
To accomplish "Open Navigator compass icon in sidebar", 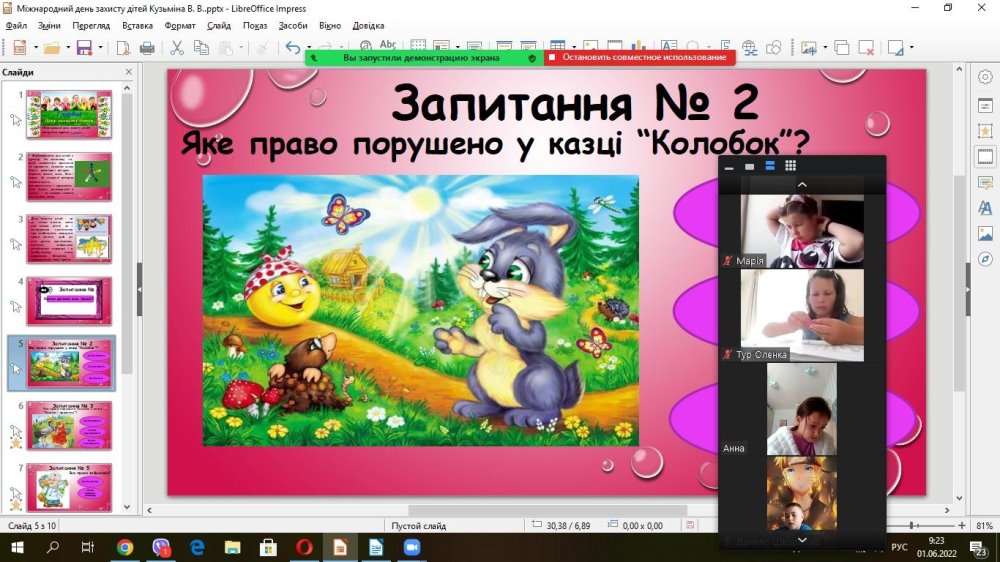I will point(985,260).
